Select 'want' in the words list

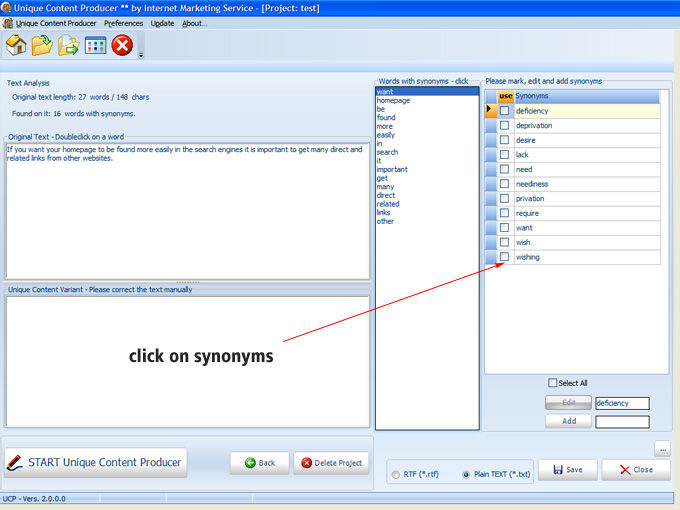tap(427, 92)
